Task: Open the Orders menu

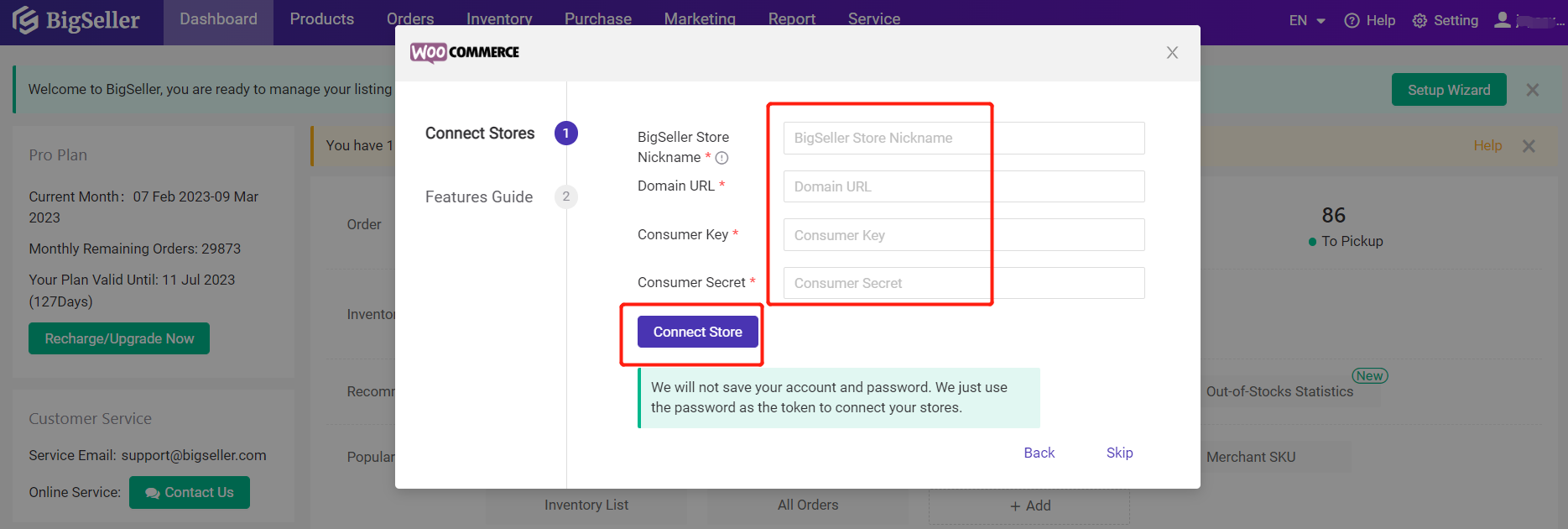Action: [410, 19]
